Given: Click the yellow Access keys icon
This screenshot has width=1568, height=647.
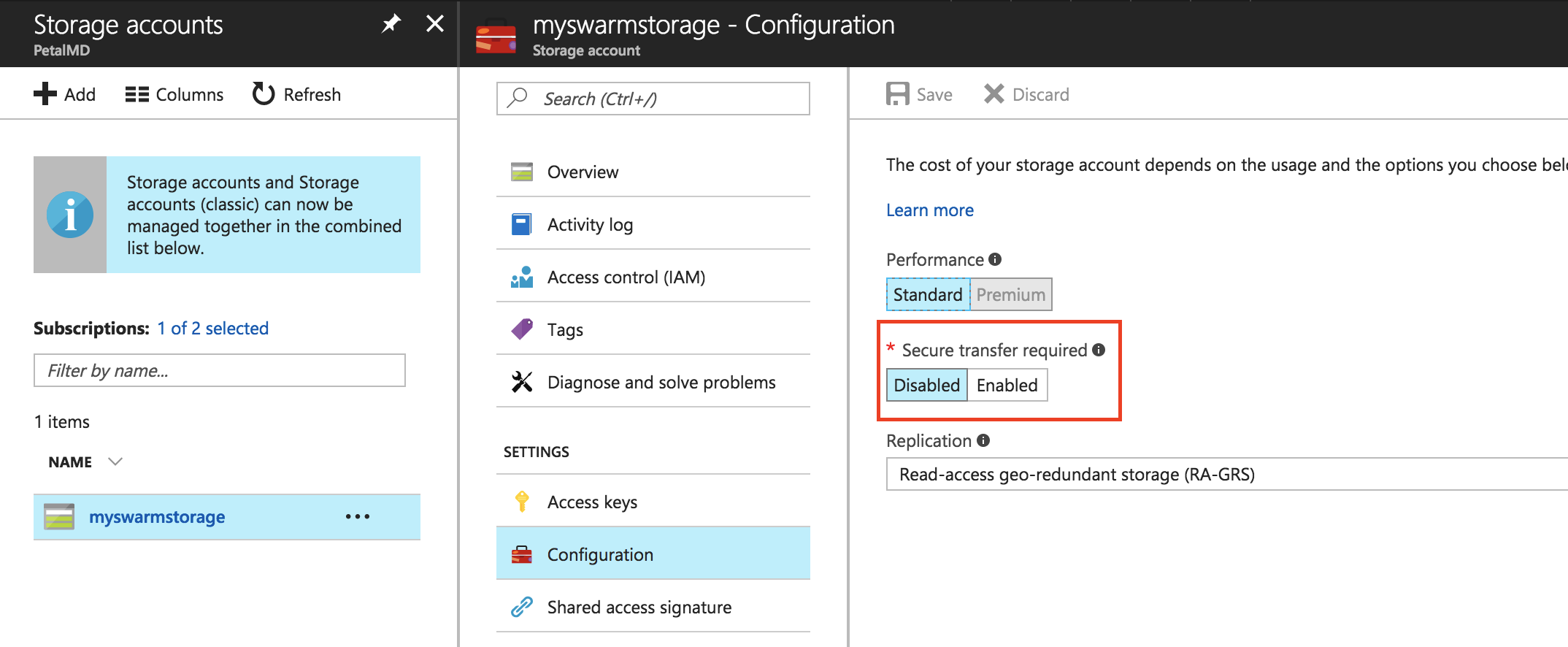Looking at the screenshot, I should click(x=522, y=502).
